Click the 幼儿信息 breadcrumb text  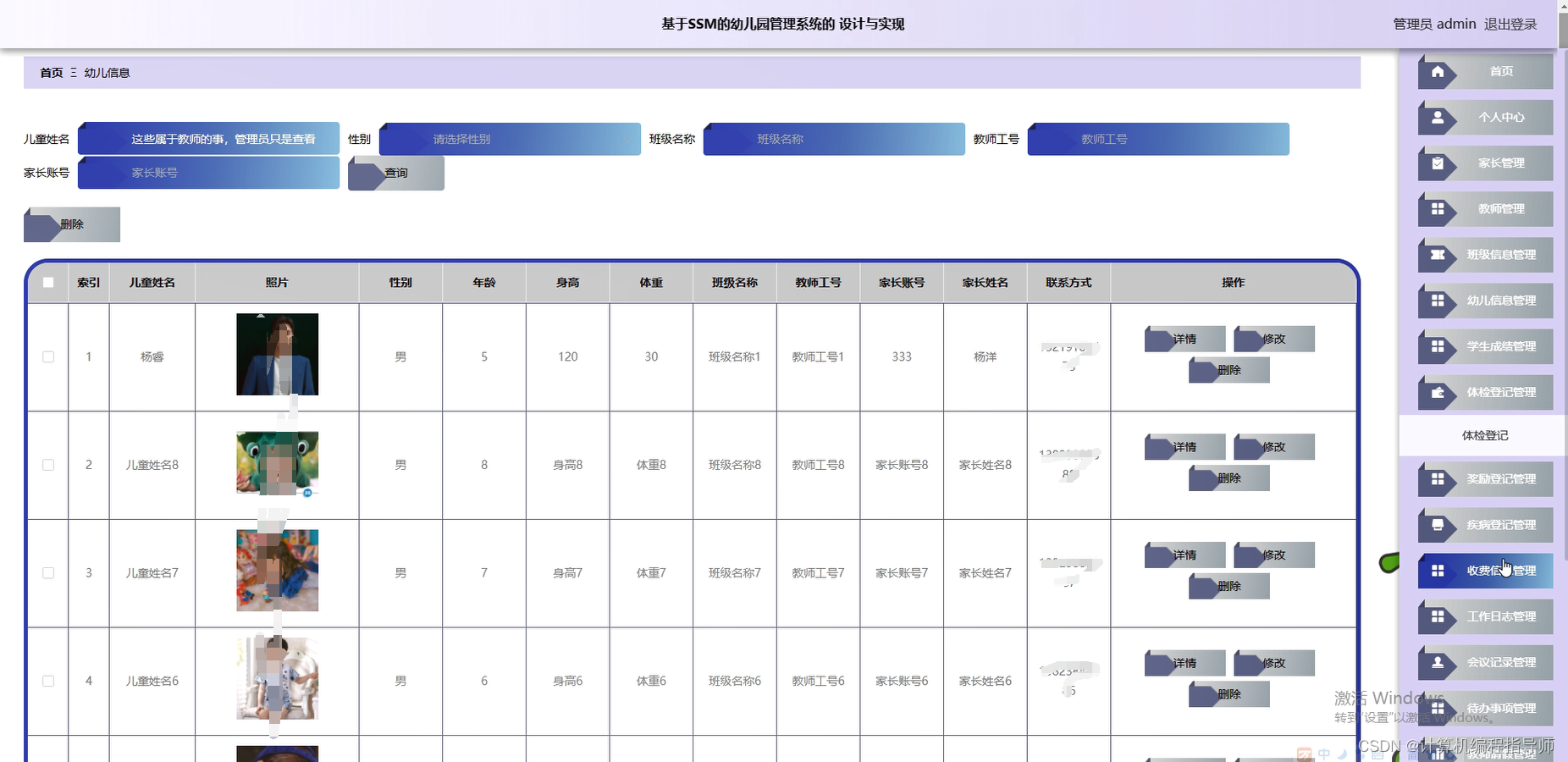[x=107, y=73]
